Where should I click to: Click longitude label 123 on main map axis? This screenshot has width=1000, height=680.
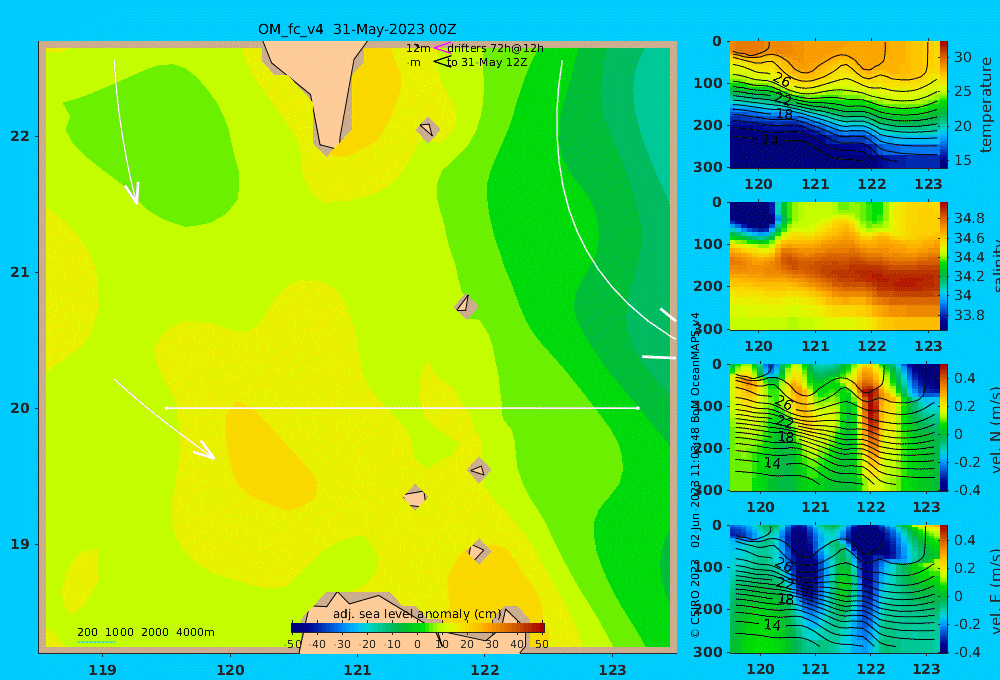[613, 670]
